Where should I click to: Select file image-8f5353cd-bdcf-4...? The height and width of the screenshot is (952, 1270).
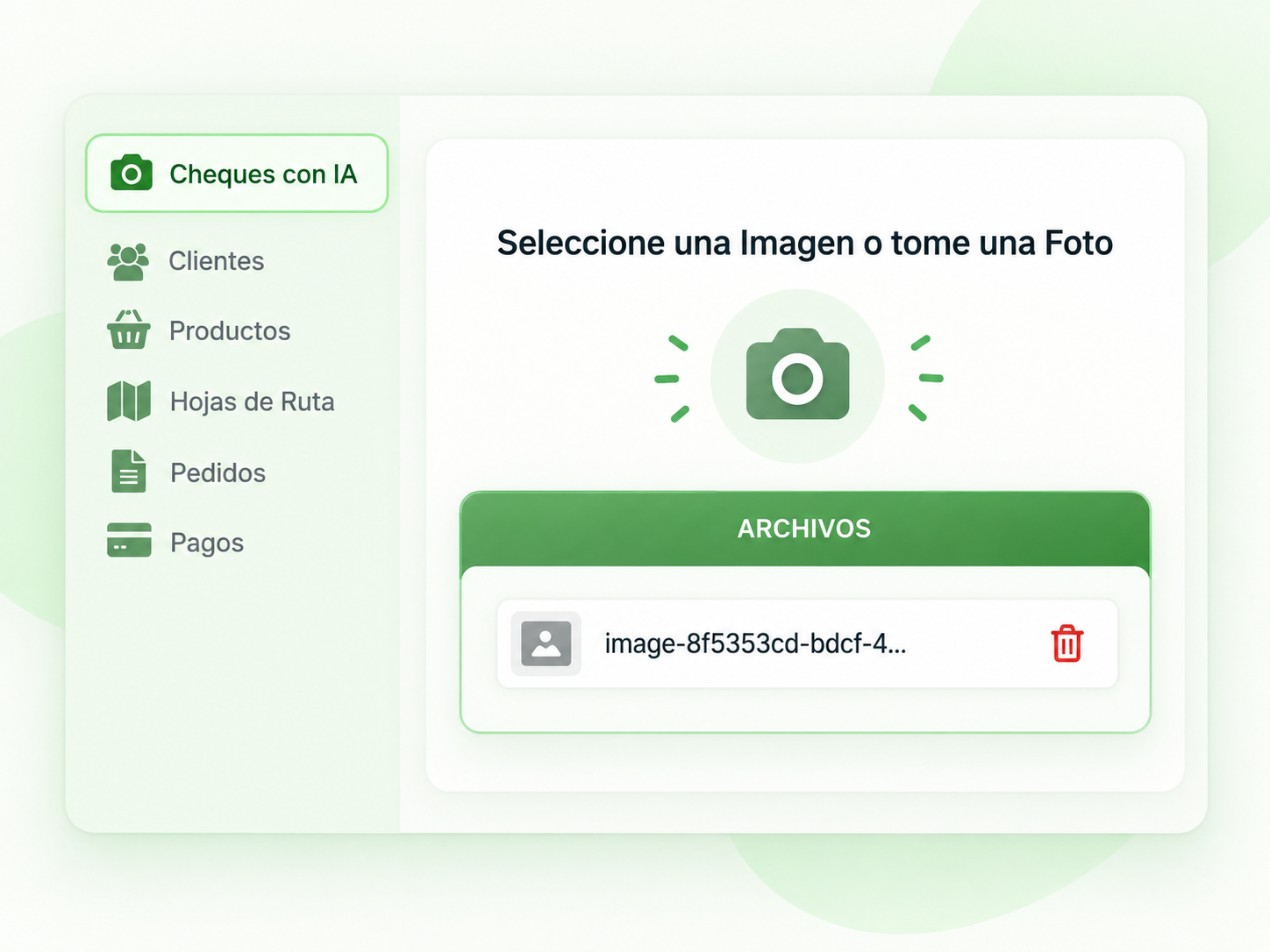pos(755,644)
